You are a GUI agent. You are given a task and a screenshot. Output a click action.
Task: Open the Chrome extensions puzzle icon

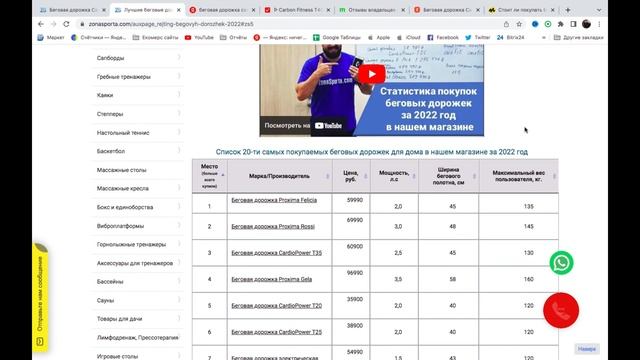coord(561,24)
